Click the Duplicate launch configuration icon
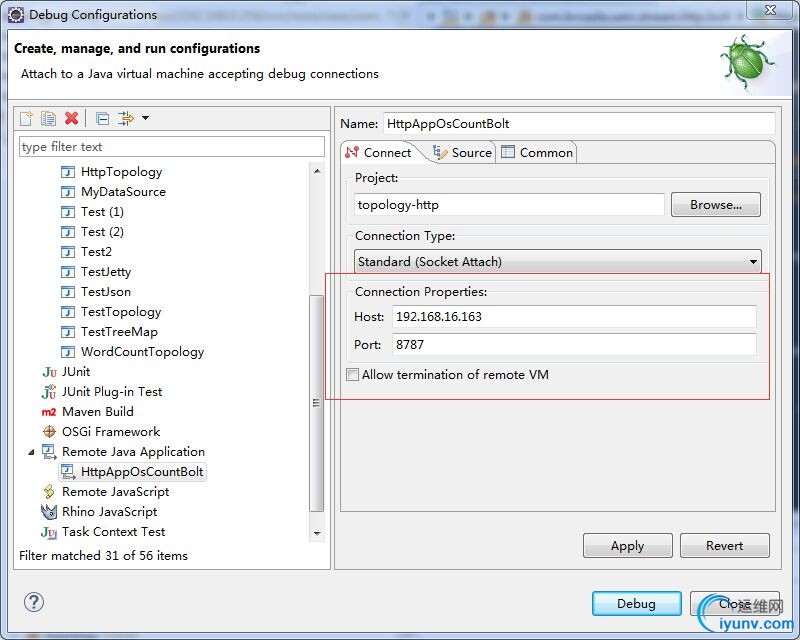Viewport: 800px width, 640px height. pyautogui.click(x=48, y=118)
